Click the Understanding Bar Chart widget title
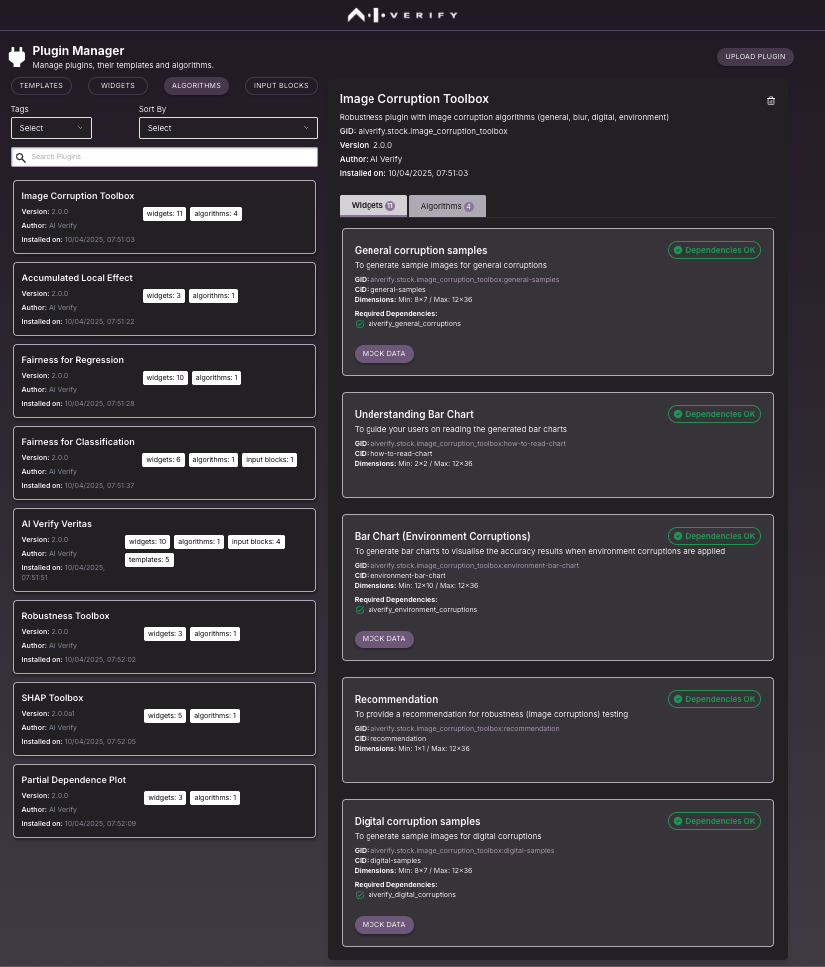 [414, 414]
